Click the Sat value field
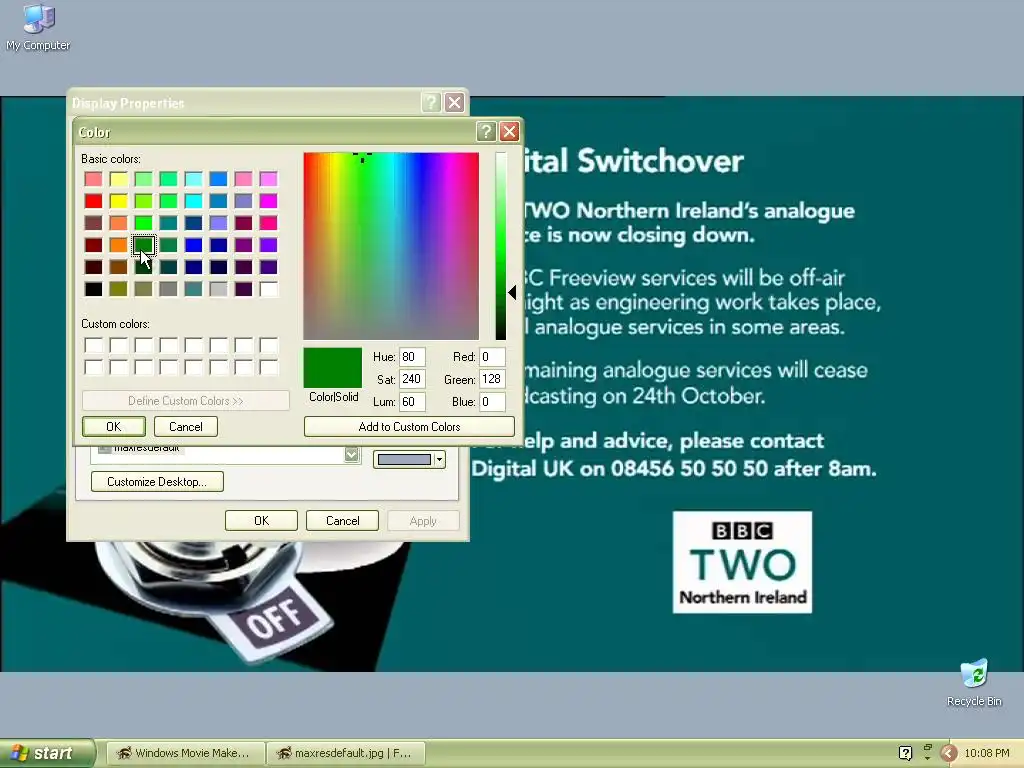This screenshot has height=768, width=1024. [412, 379]
